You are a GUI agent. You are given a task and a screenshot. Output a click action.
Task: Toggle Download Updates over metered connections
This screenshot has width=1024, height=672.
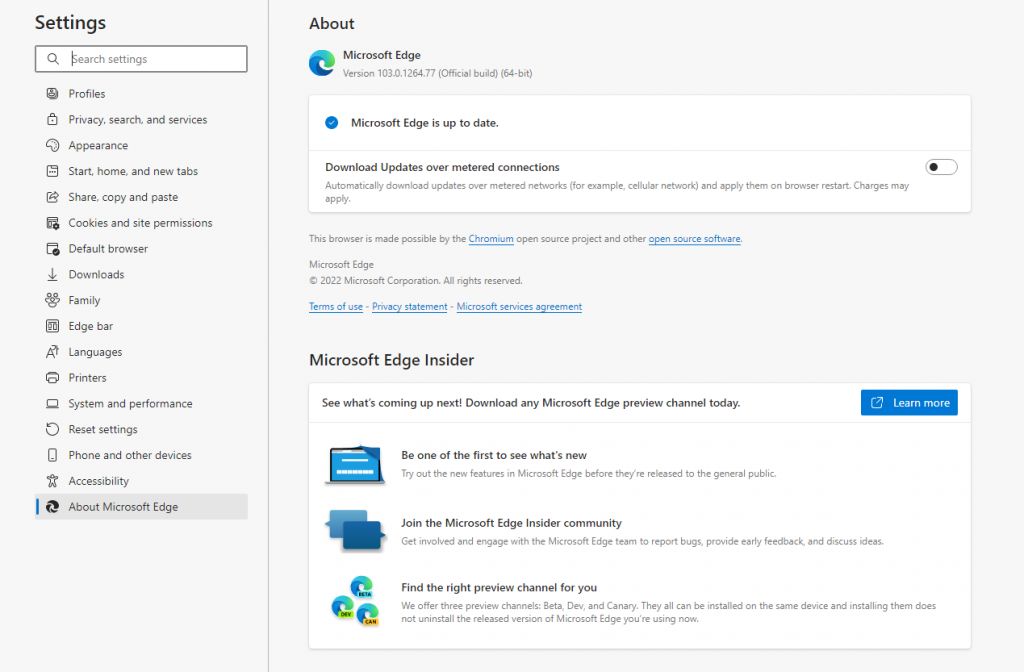941,167
